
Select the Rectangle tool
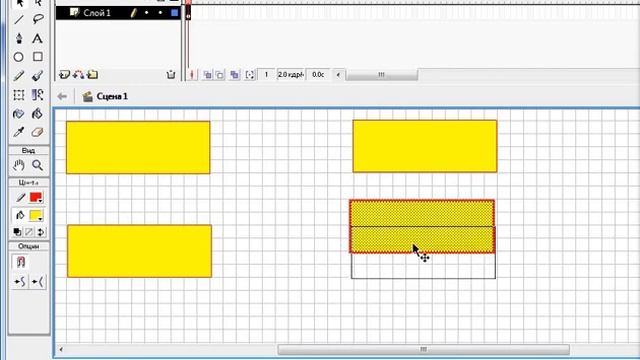[38, 57]
